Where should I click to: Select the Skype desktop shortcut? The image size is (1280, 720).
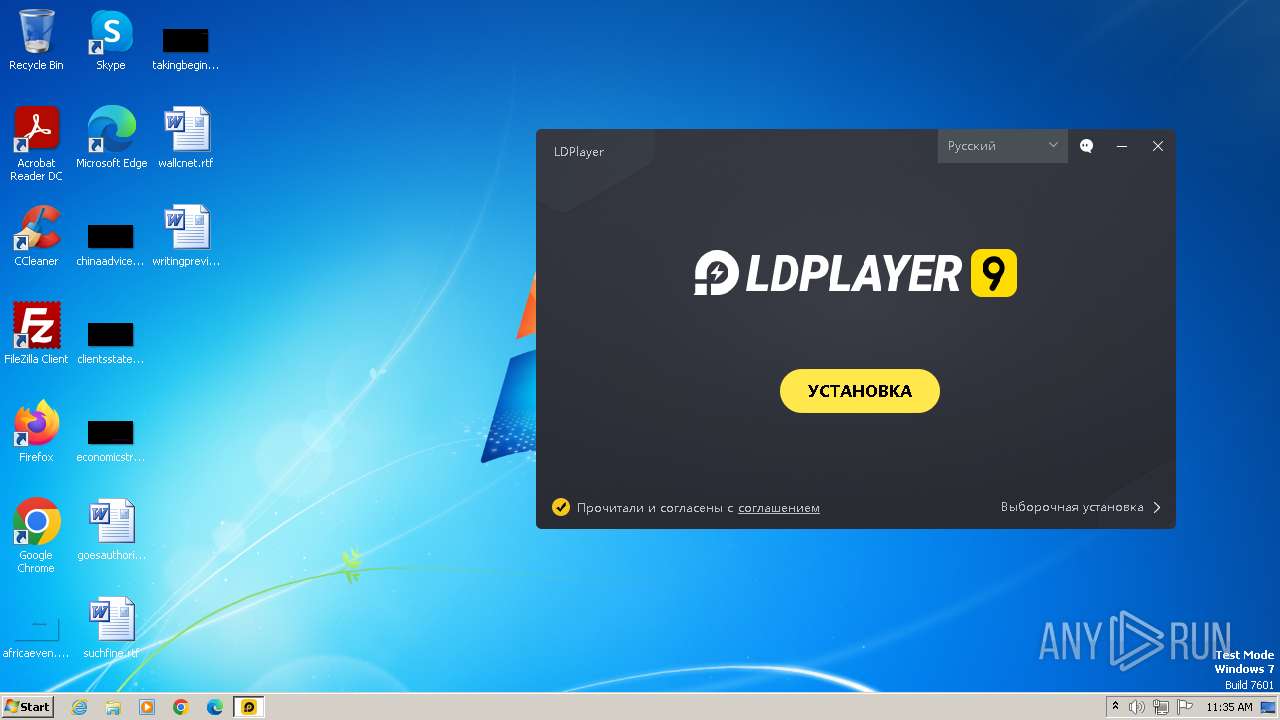[x=110, y=40]
